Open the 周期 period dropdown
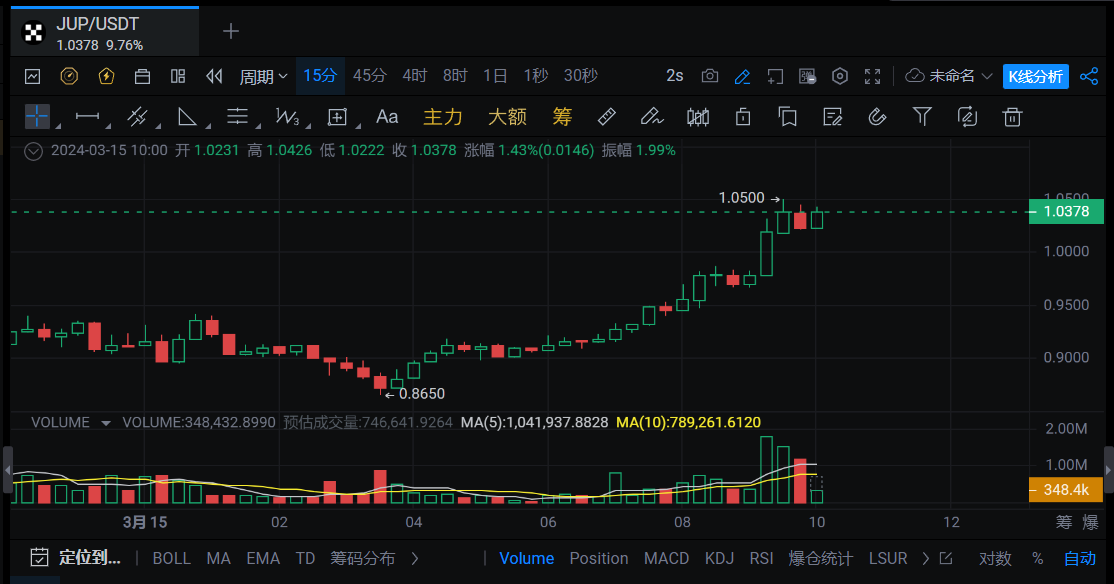Image resolution: width=1114 pixels, height=584 pixels. click(263, 76)
